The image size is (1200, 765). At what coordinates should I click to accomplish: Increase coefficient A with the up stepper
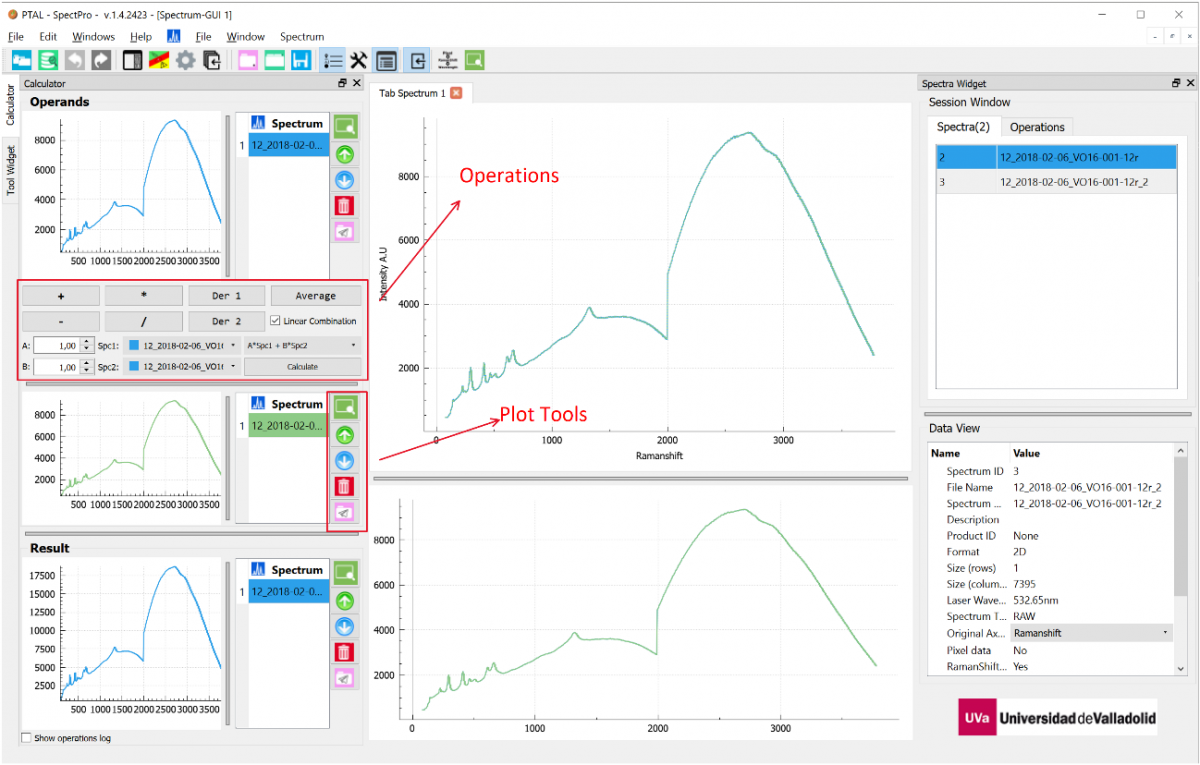(x=87, y=341)
